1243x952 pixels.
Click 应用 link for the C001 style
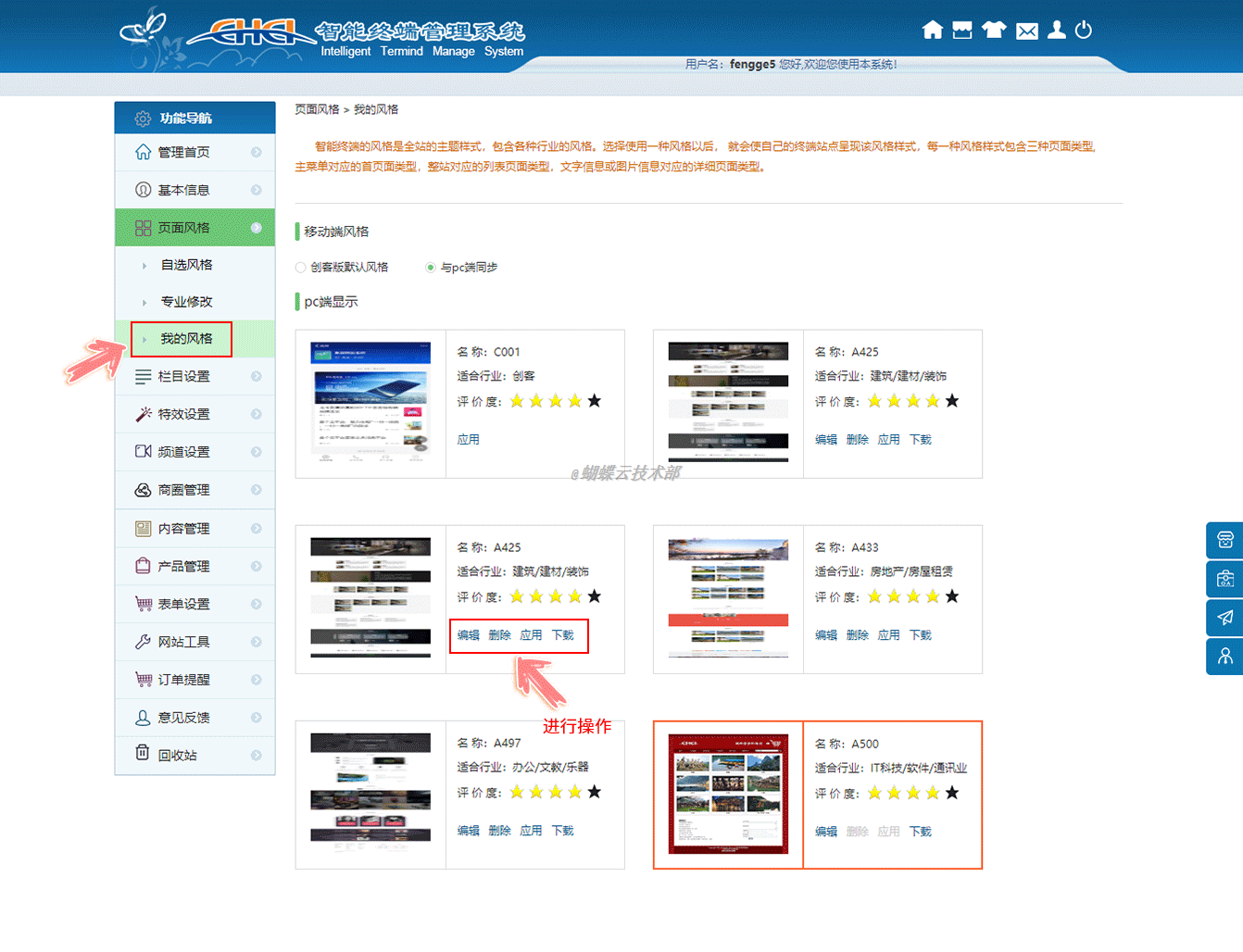click(468, 440)
